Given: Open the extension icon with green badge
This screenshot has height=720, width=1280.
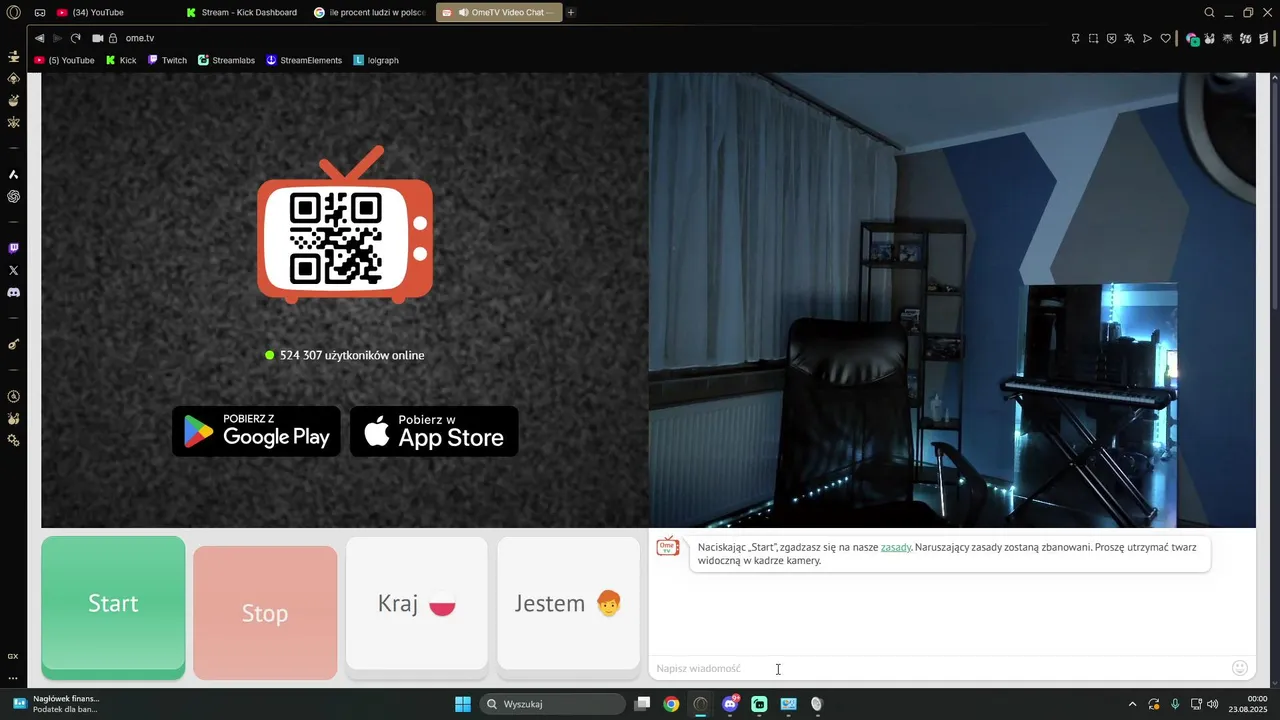Looking at the screenshot, I should [x=1192, y=39].
